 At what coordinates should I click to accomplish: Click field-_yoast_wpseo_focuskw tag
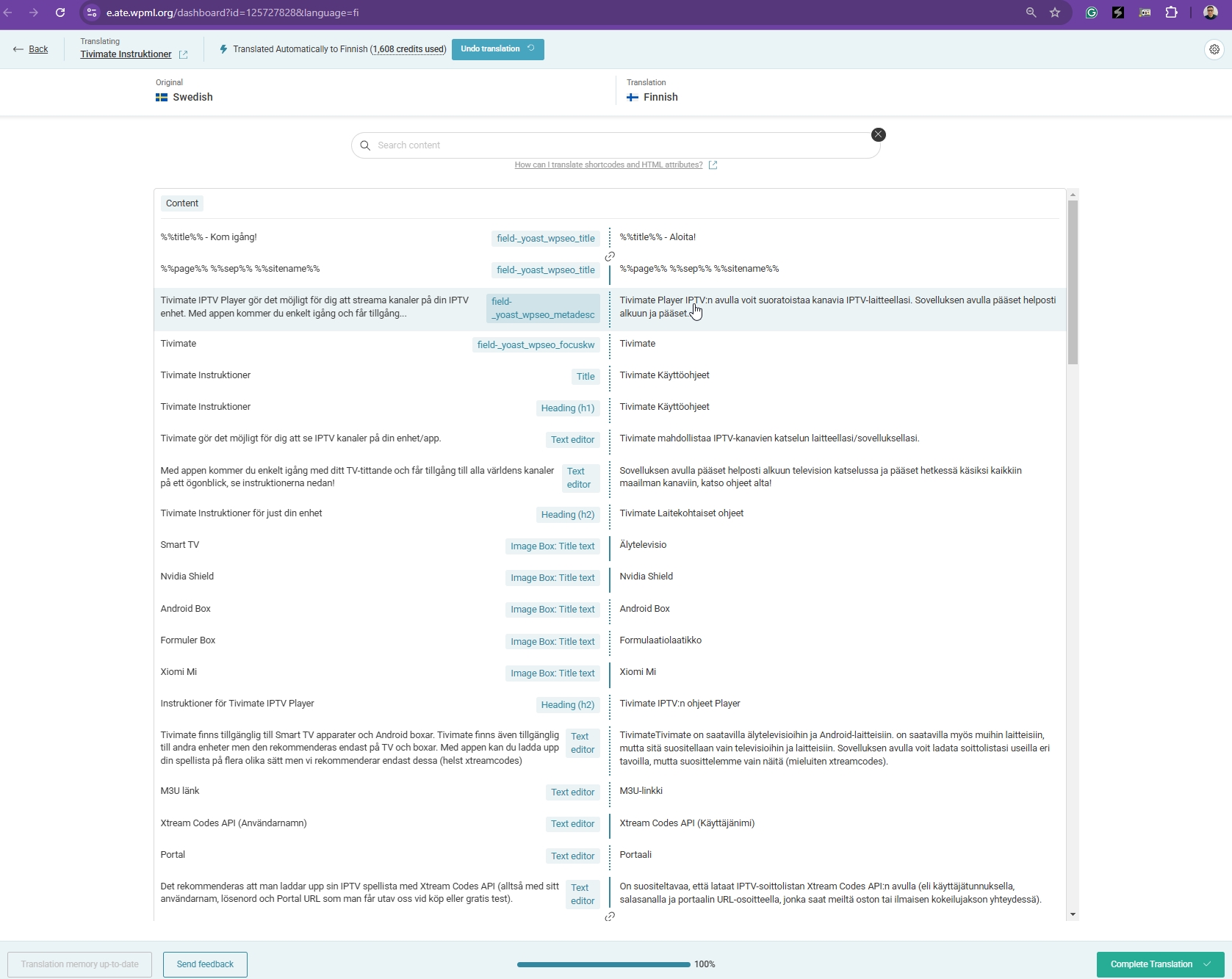pos(536,345)
